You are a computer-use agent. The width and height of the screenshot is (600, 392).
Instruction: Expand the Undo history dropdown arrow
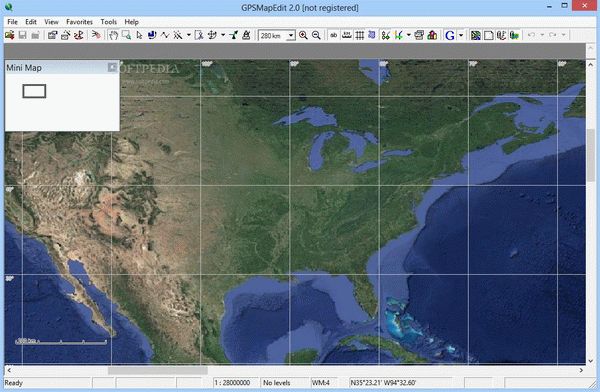pos(542,35)
